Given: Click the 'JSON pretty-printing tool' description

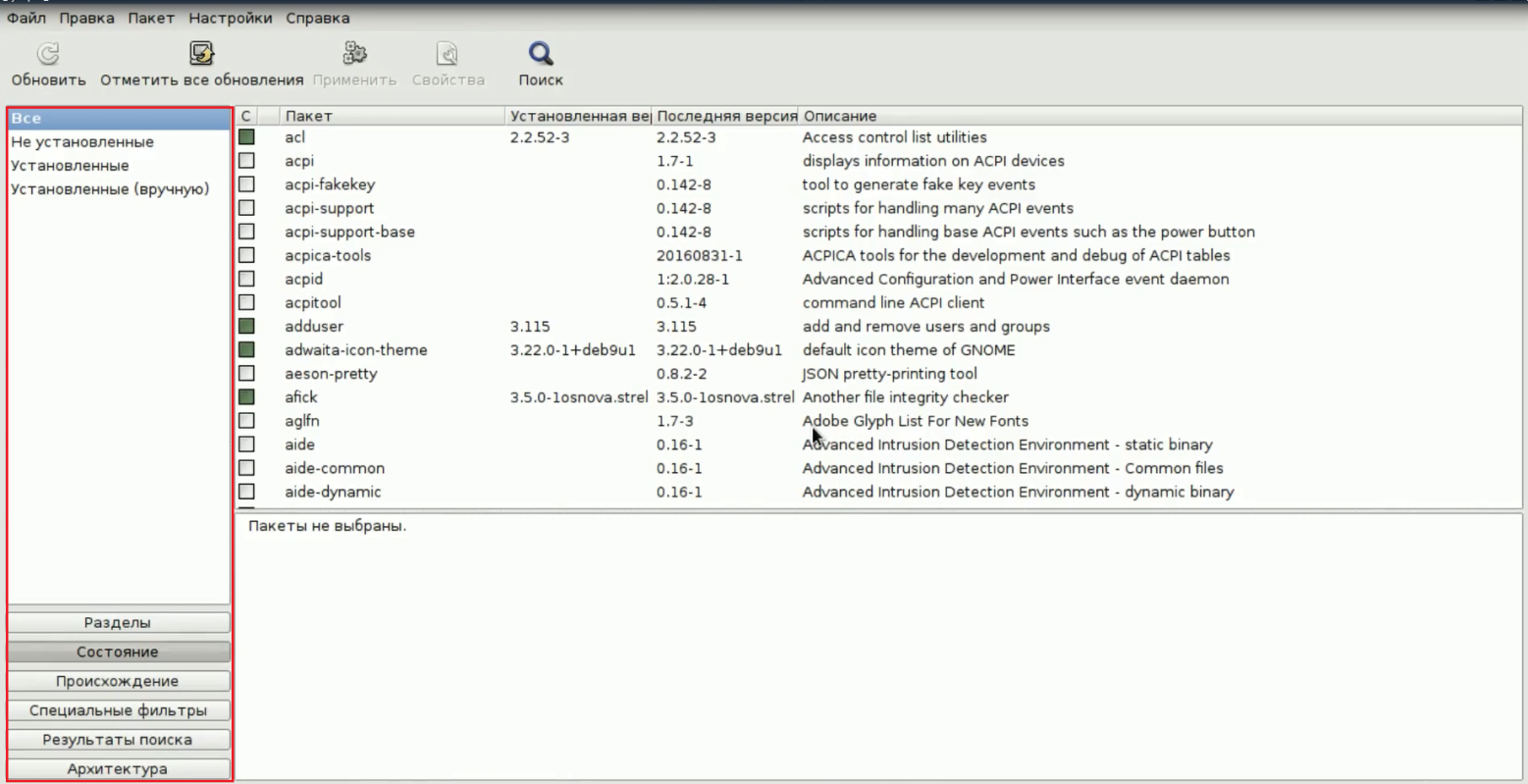Looking at the screenshot, I should [890, 373].
